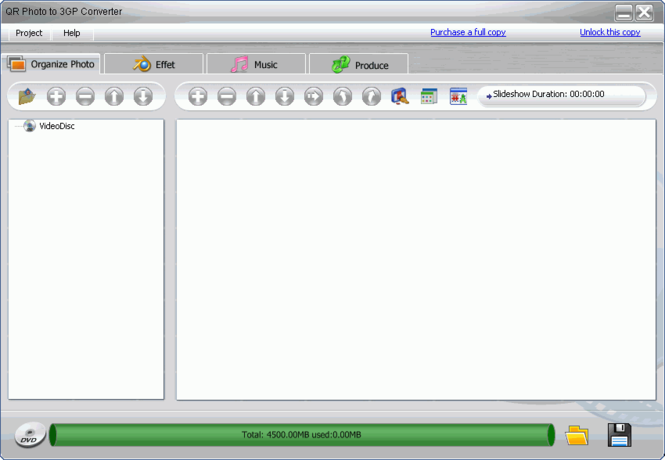Rotate the photo counterclockwise

pyautogui.click(x=342, y=96)
